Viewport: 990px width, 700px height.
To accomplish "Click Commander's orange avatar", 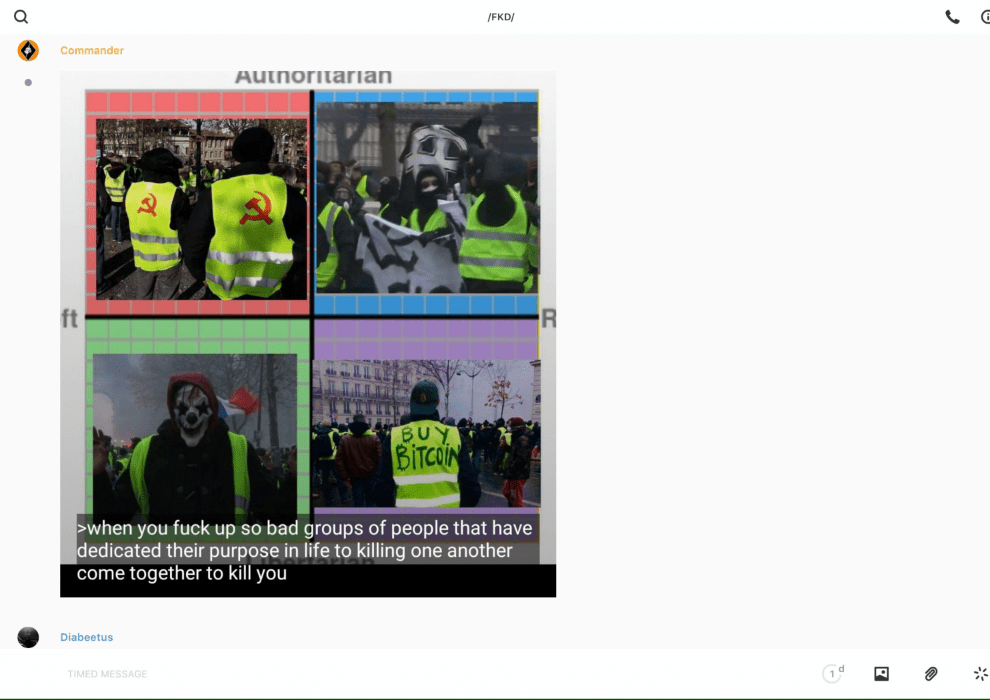I will coord(28,51).
